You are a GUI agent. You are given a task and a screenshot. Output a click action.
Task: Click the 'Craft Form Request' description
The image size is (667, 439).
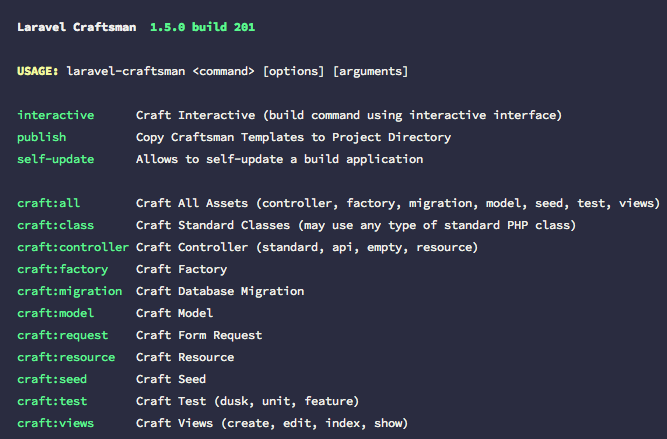click(199, 335)
